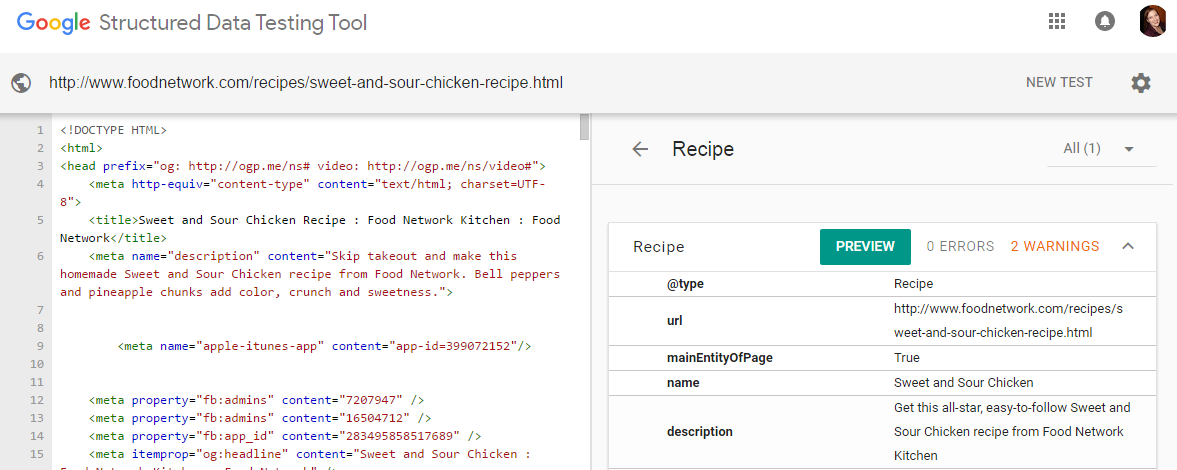
Task: Click the 0 ERRORS label
Action: pyautogui.click(x=960, y=246)
